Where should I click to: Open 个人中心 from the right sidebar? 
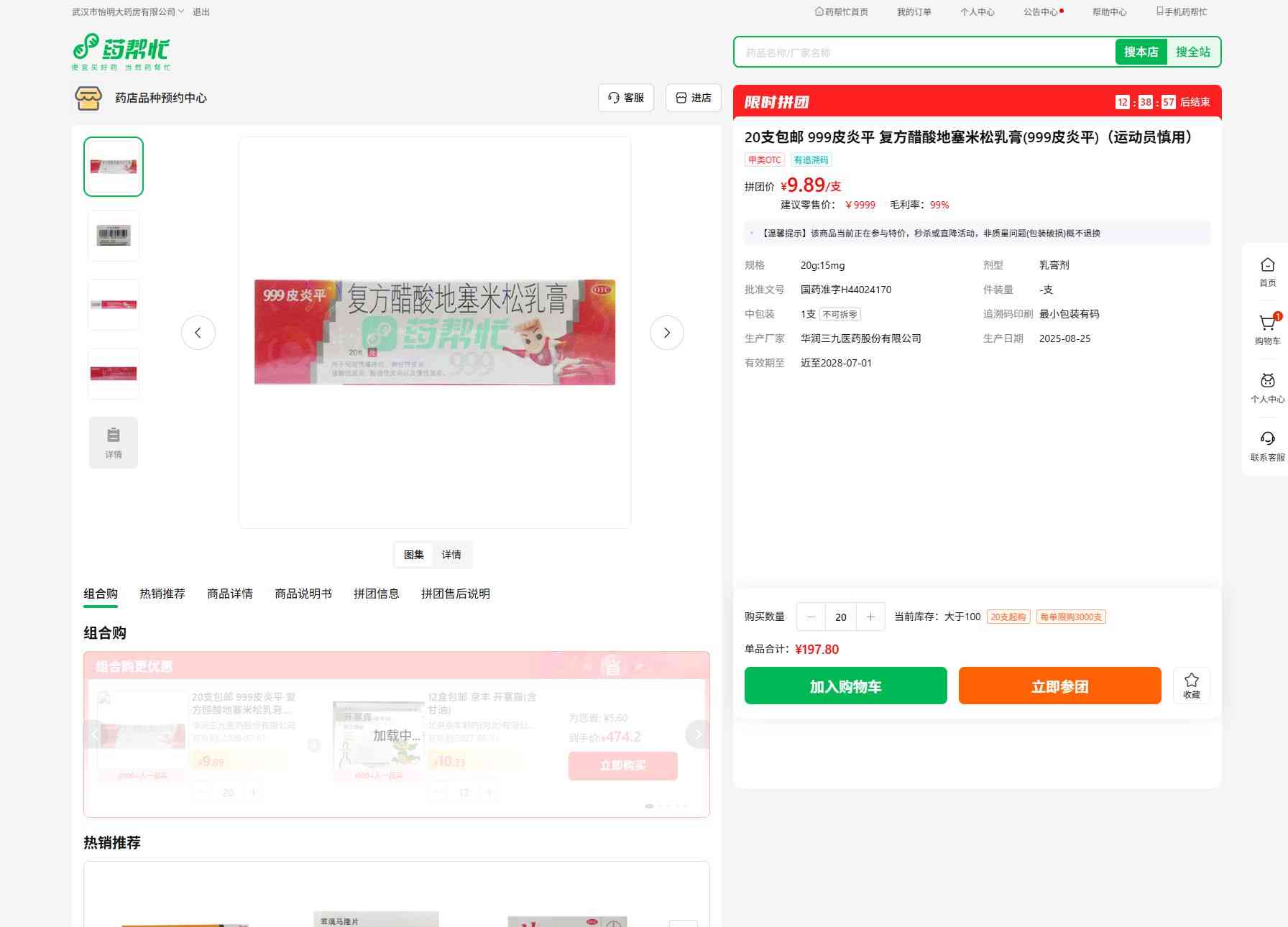[x=1267, y=387]
